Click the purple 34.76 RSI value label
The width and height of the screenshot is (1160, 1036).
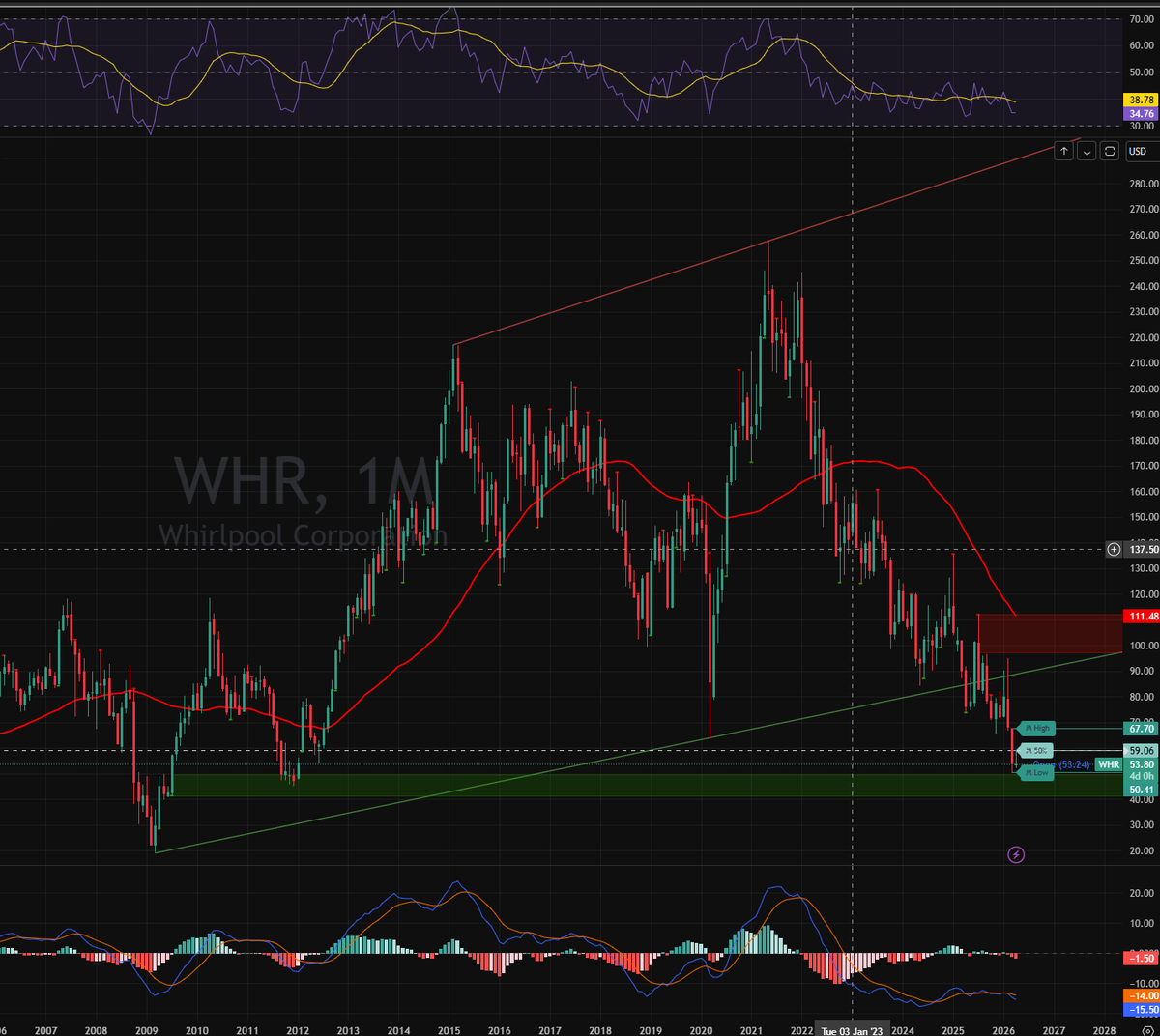1142,114
